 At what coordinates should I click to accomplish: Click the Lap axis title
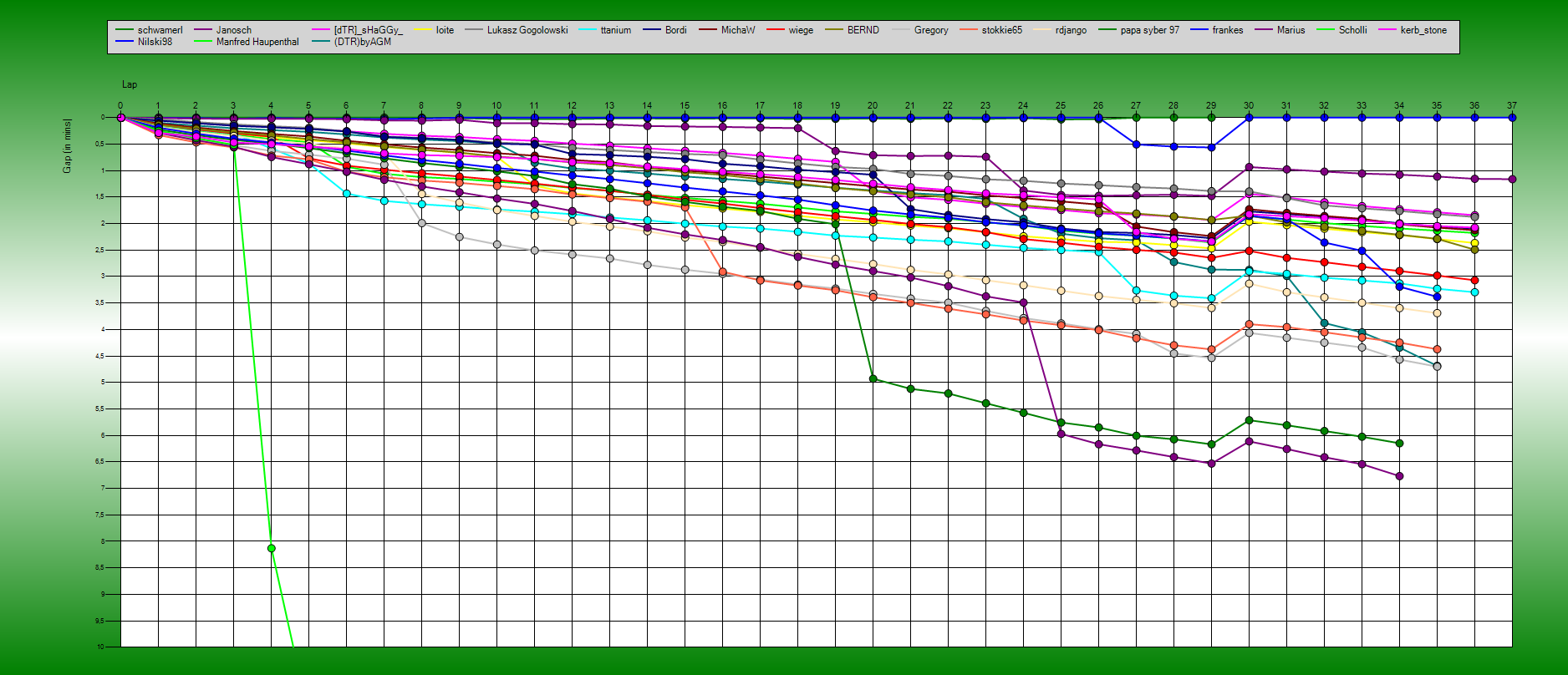pyautogui.click(x=130, y=84)
